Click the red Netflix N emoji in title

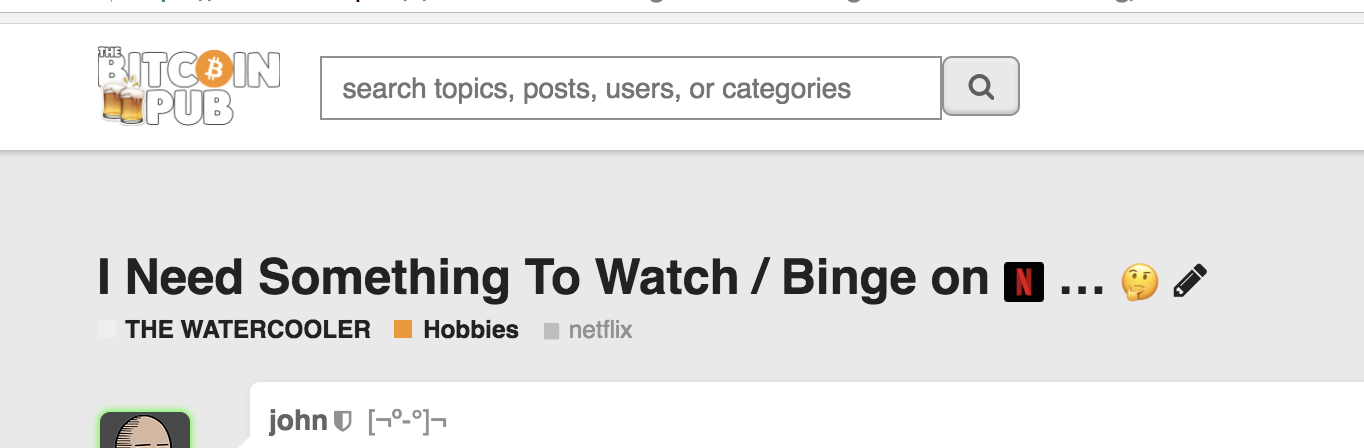(1023, 281)
